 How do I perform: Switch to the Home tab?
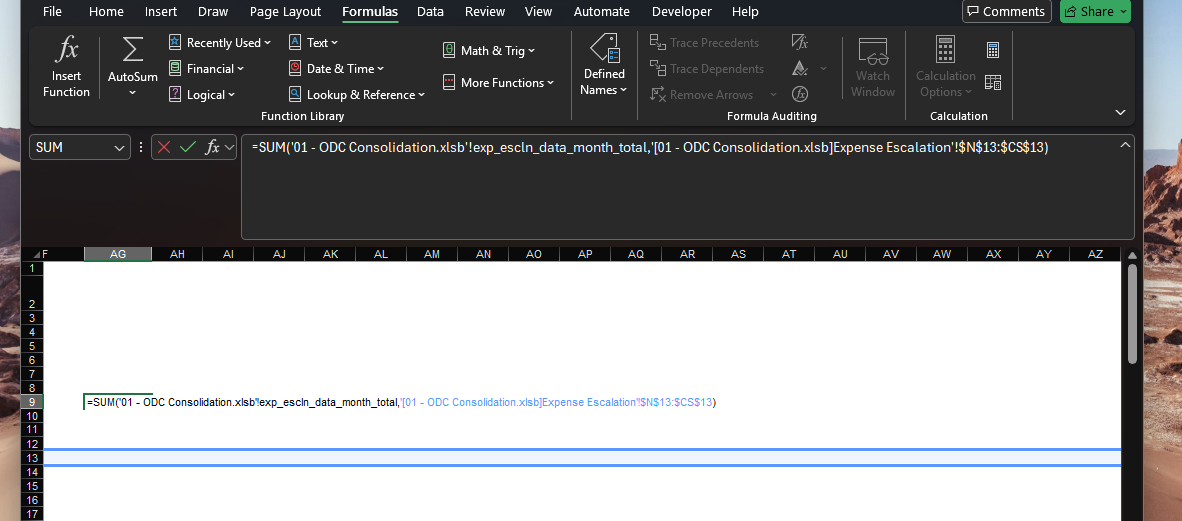coord(106,11)
